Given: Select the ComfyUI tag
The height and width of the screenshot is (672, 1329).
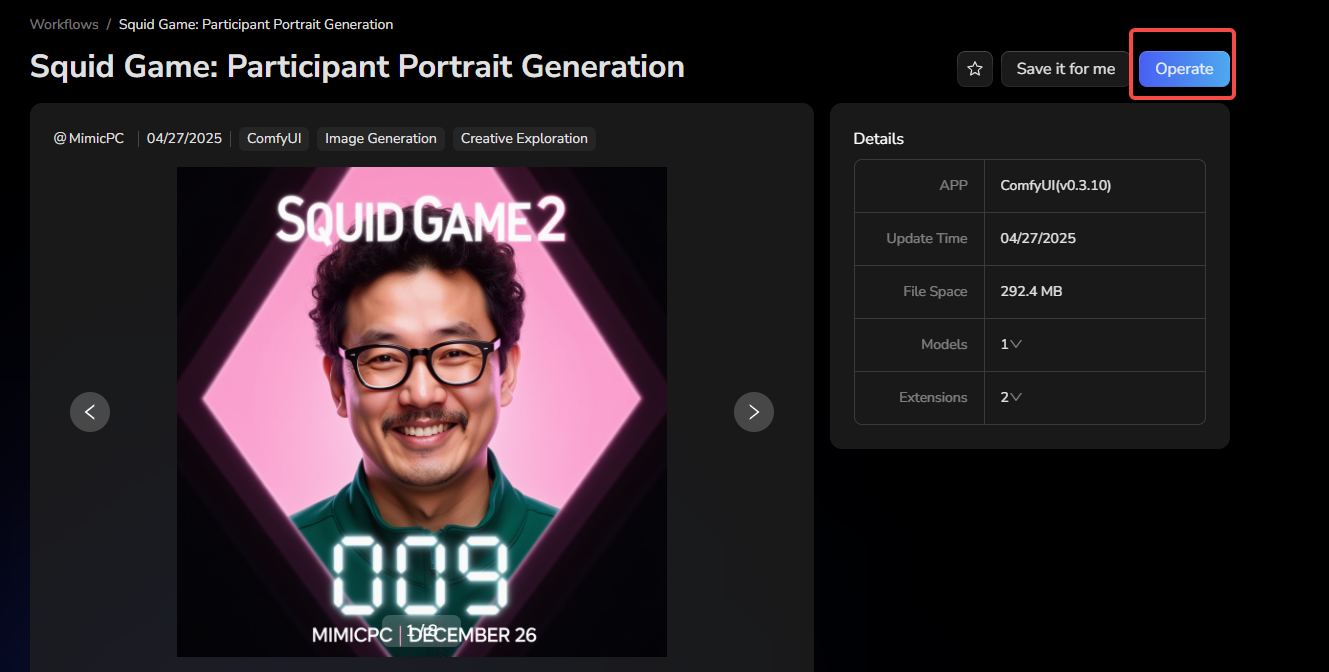Looking at the screenshot, I should [x=274, y=139].
